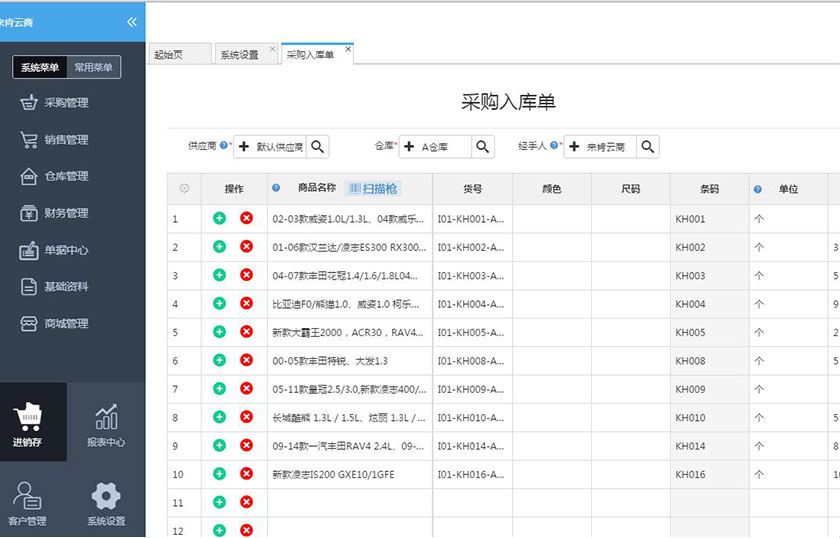Click search magnifier next to 供应商 field

pos(317,147)
